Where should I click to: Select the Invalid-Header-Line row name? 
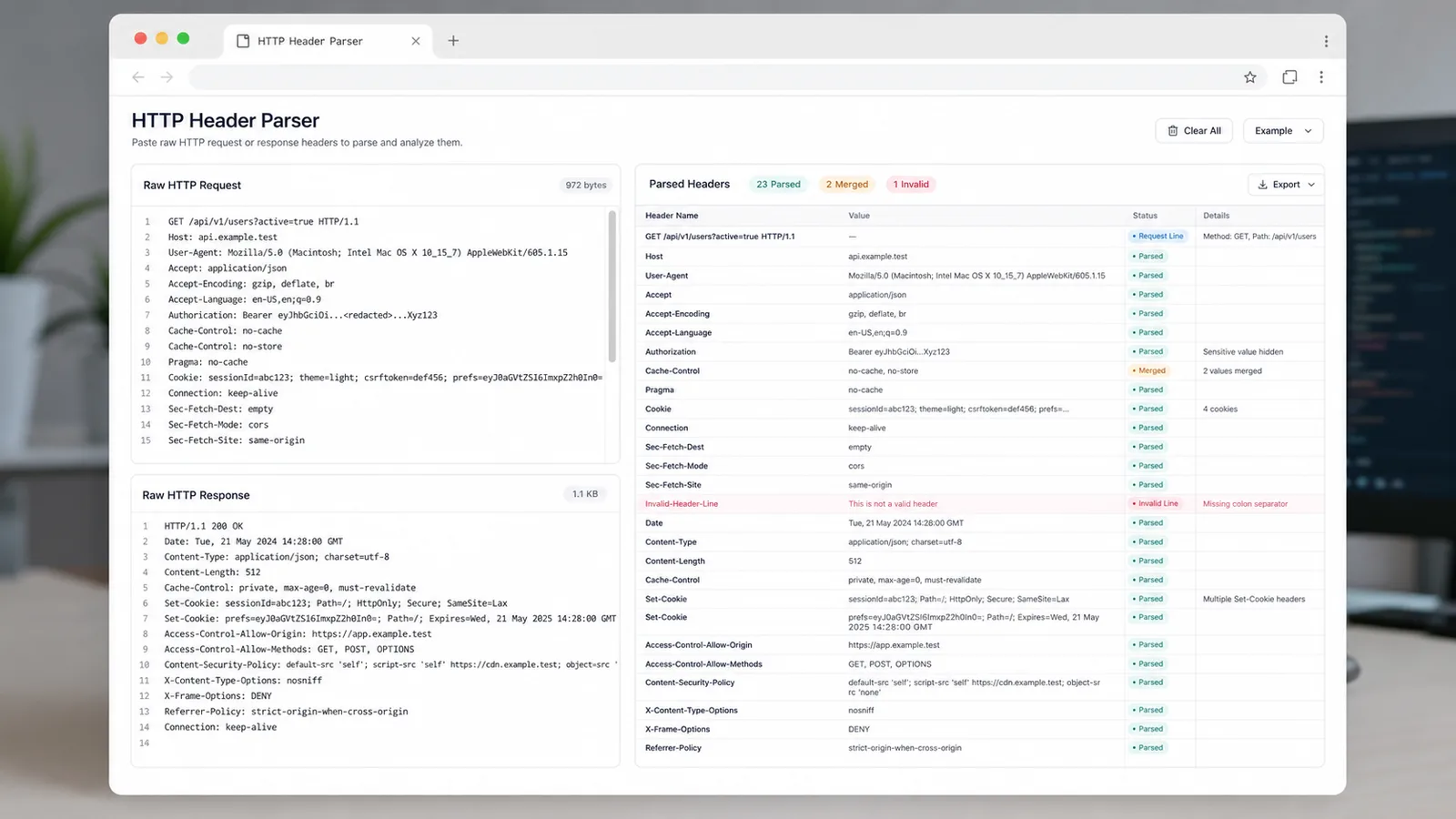pyautogui.click(x=682, y=504)
